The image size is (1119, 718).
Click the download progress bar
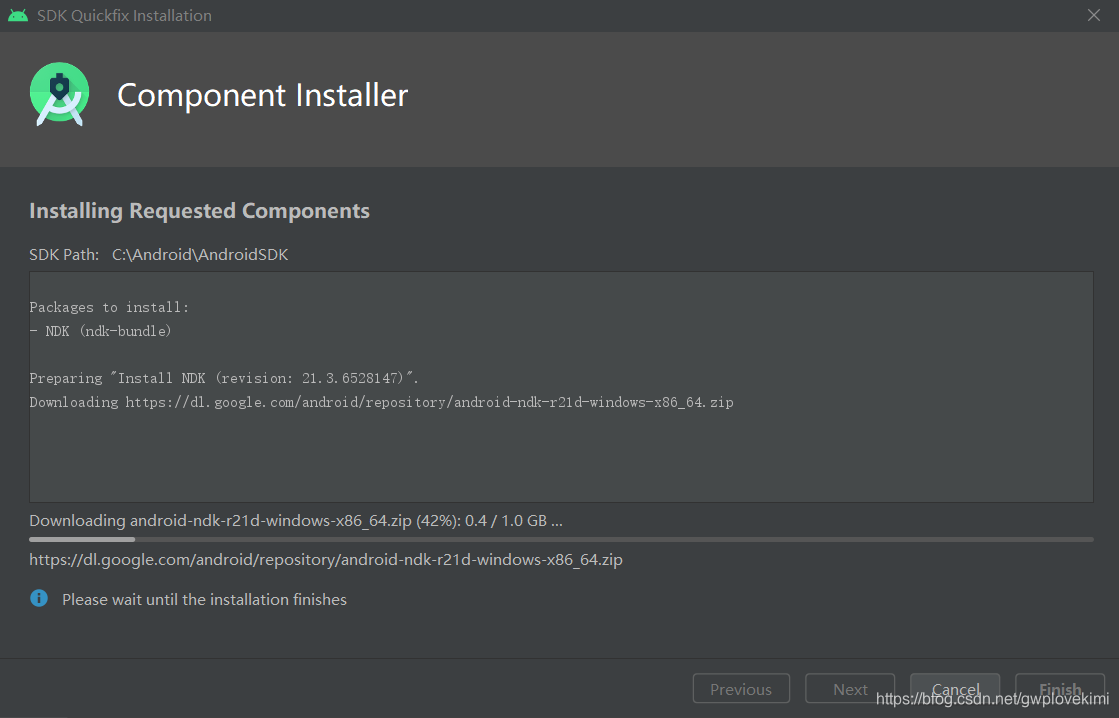[x=561, y=540]
